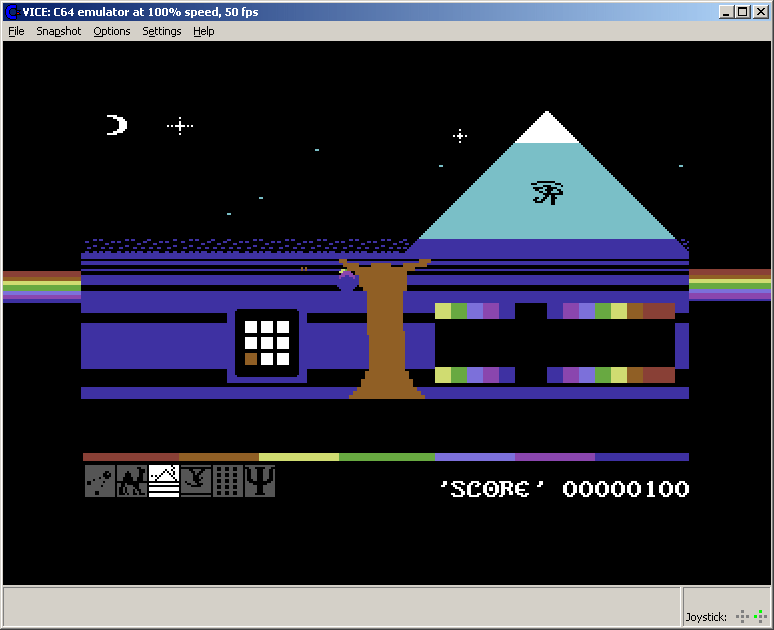The image size is (774, 630).
Task: Click the VICE application icon in title bar
Action: 12,11
